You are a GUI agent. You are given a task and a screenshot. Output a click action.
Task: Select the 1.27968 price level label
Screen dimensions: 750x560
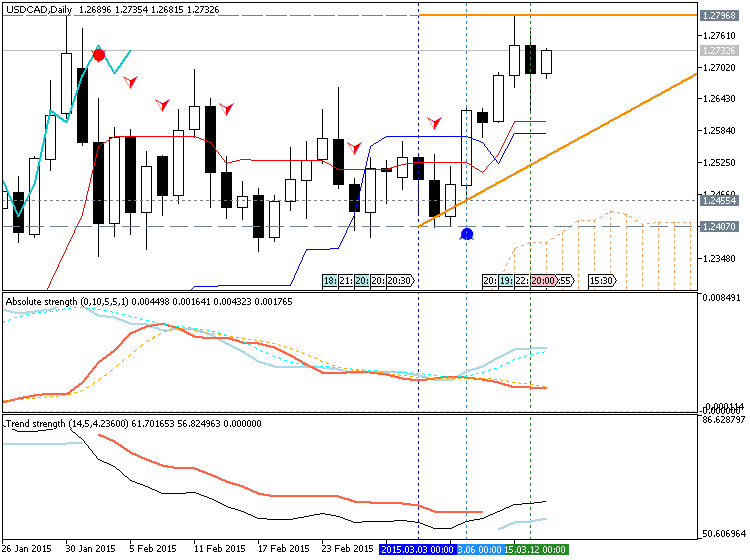(719, 16)
